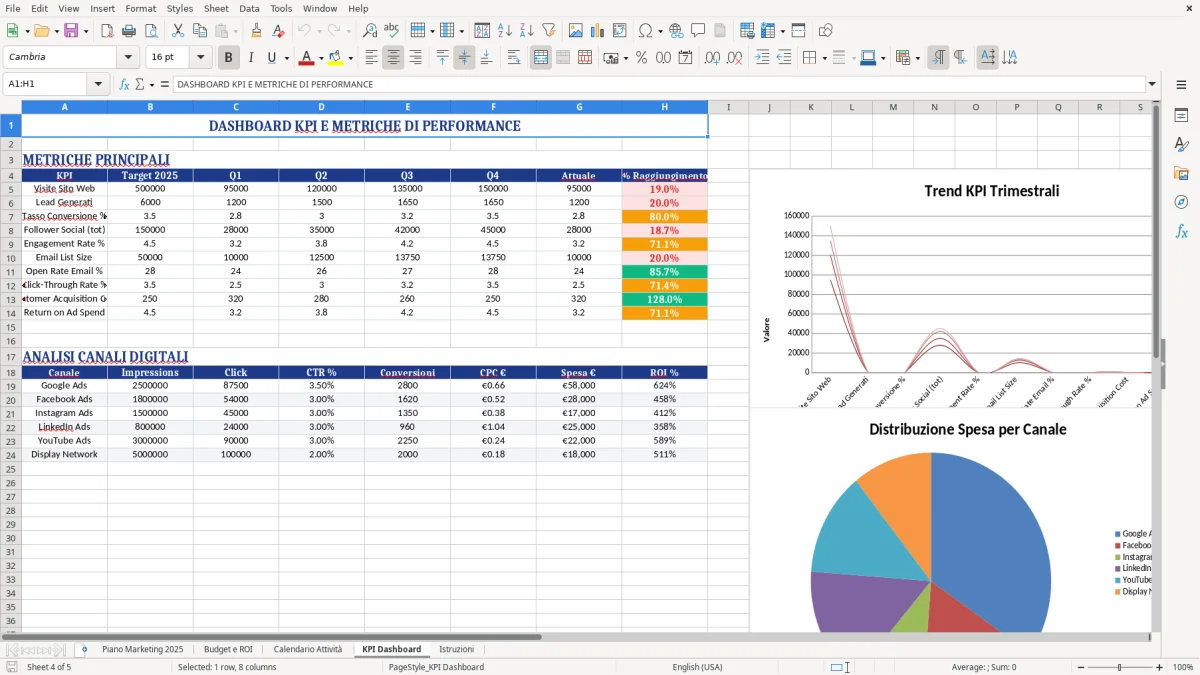Screen dimensions: 1200x675
Task: Toggle bold formatting
Action: (228, 57)
